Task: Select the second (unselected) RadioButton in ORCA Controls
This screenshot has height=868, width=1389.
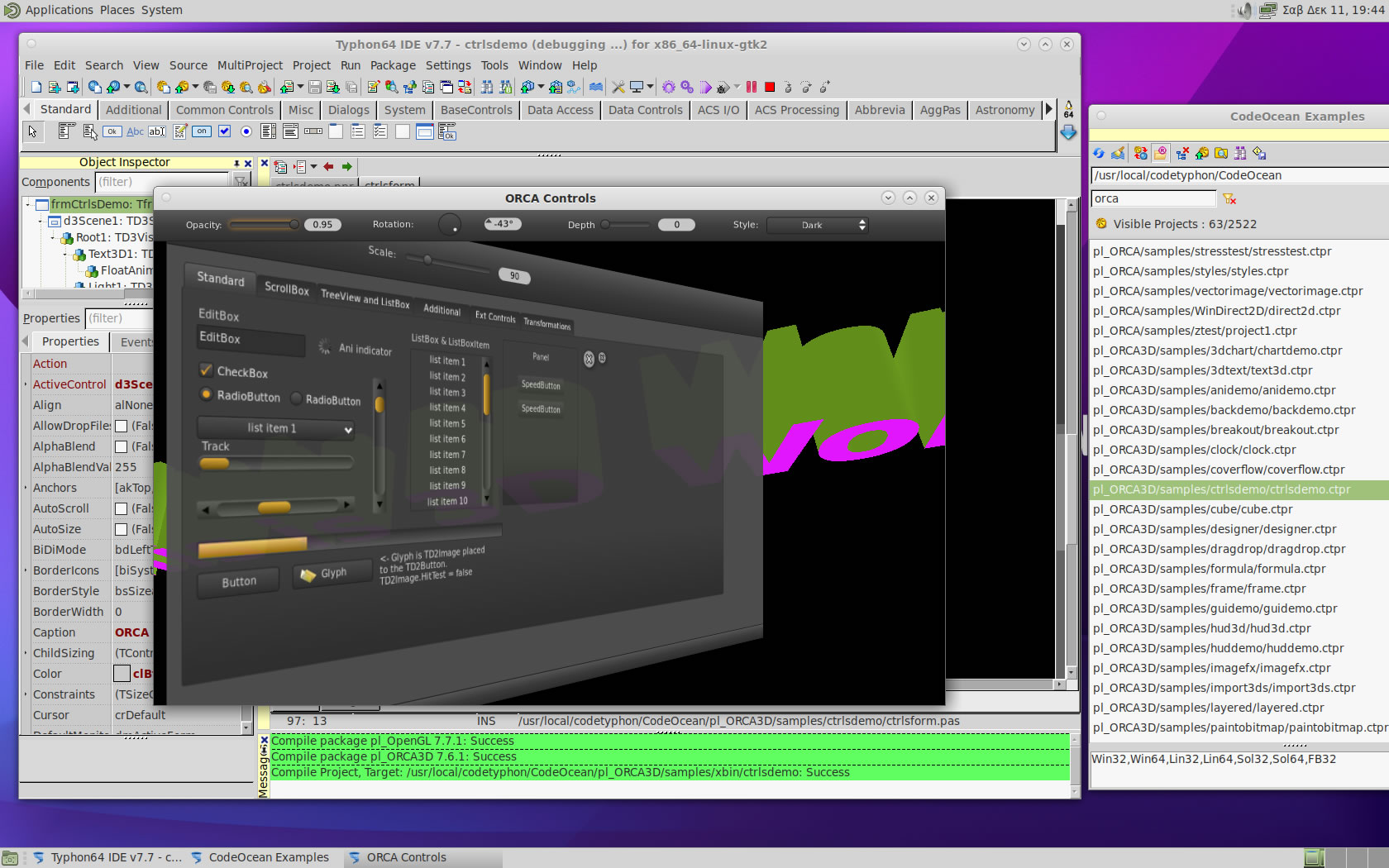Action: (x=296, y=398)
